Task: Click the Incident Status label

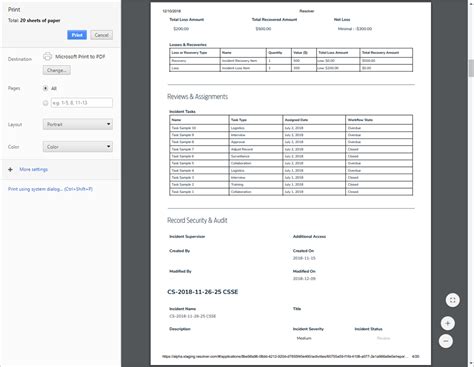Action: coord(368,329)
